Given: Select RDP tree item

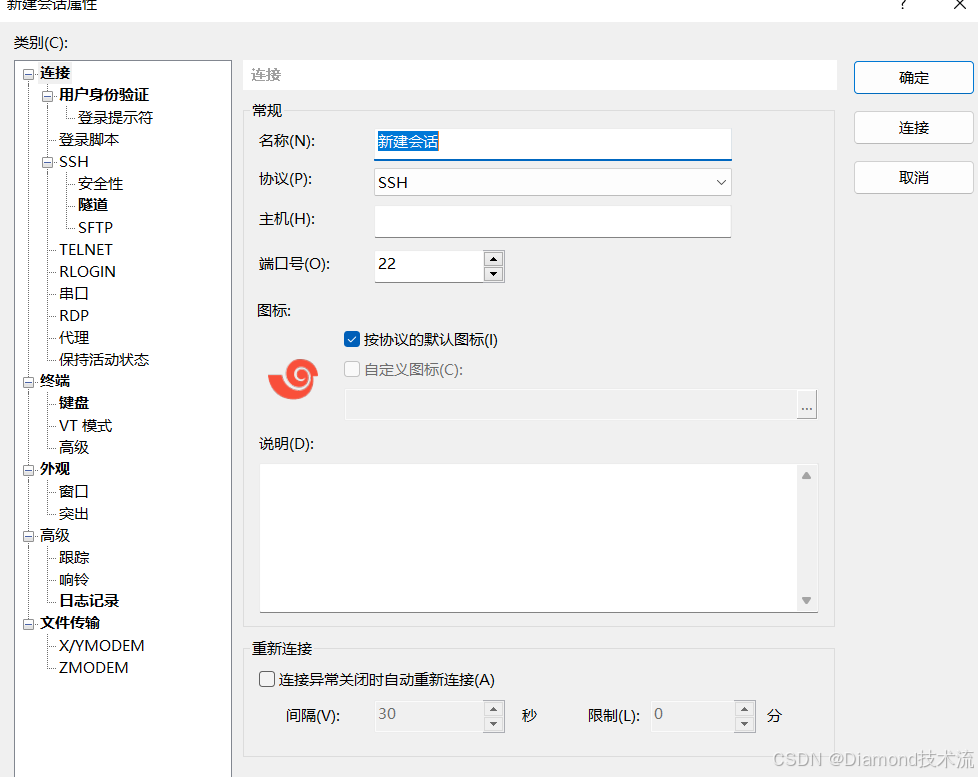Looking at the screenshot, I should pos(74,316).
